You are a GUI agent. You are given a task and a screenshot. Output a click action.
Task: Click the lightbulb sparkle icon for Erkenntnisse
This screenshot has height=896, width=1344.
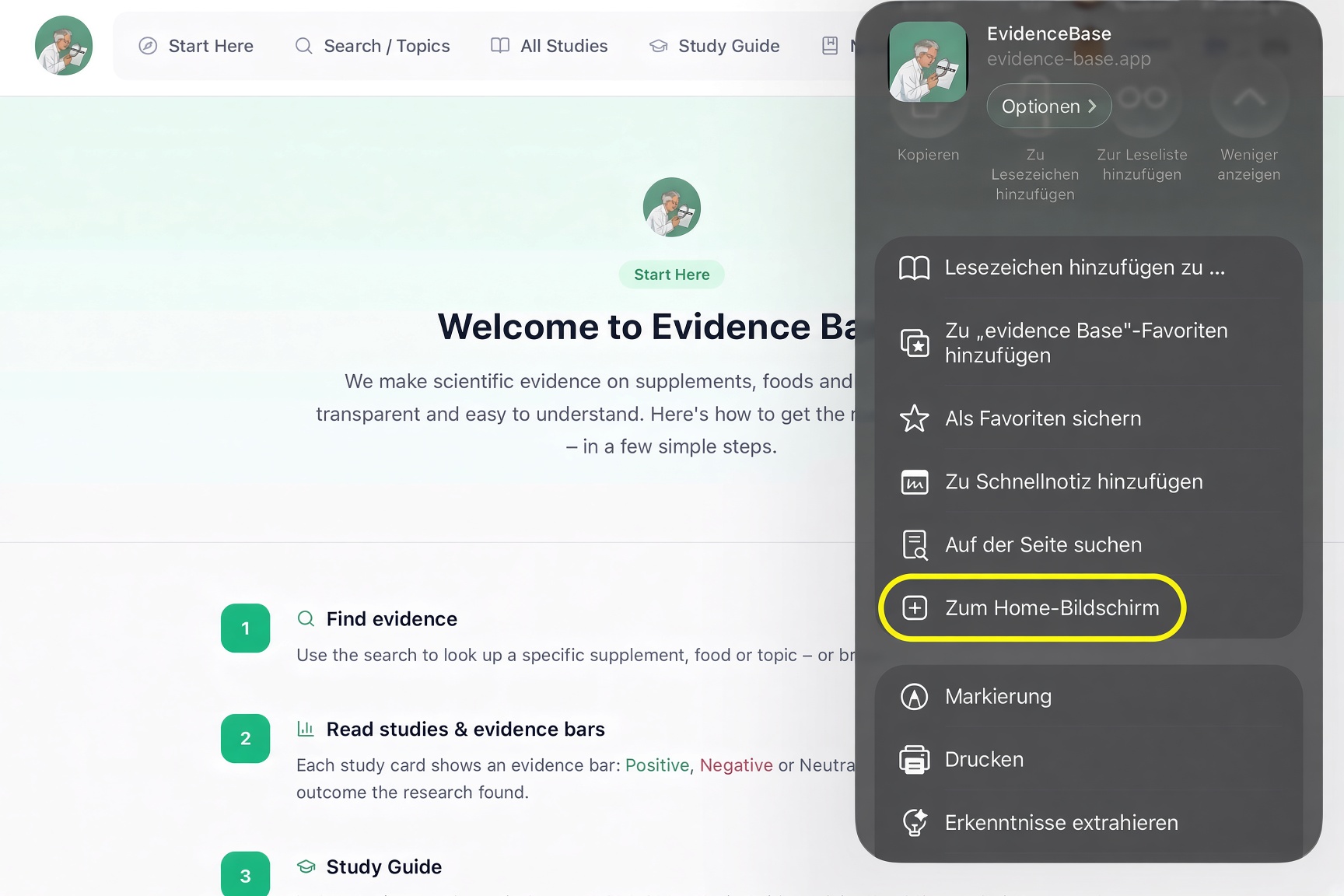pyautogui.click(x=915, y=823)
